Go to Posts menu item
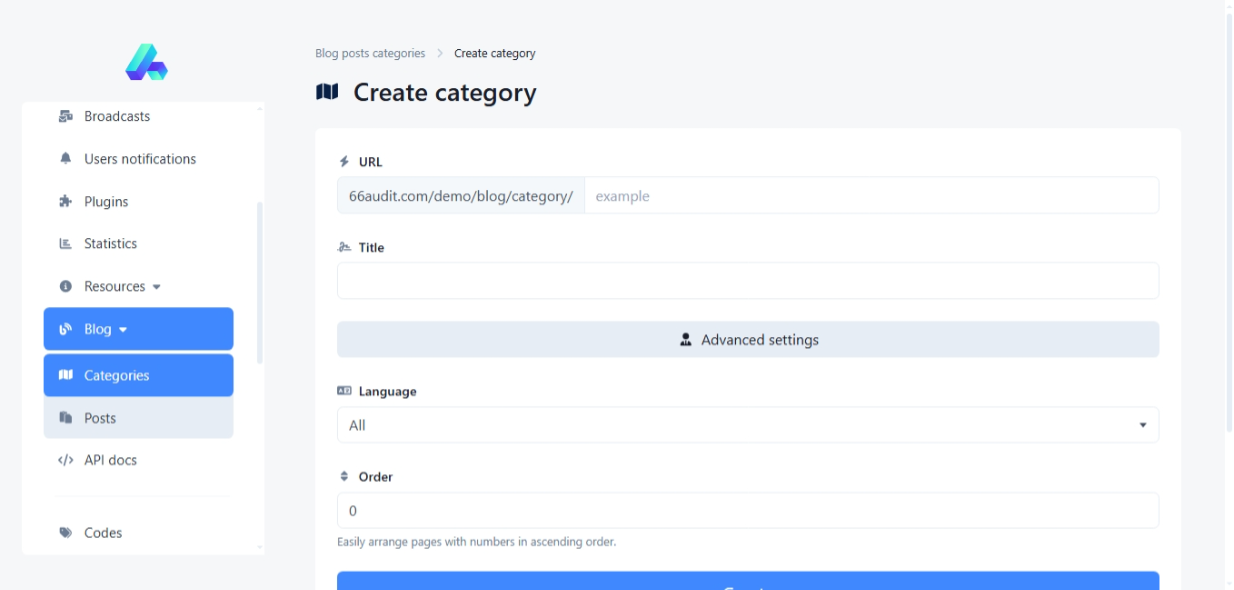 (100, 418)
